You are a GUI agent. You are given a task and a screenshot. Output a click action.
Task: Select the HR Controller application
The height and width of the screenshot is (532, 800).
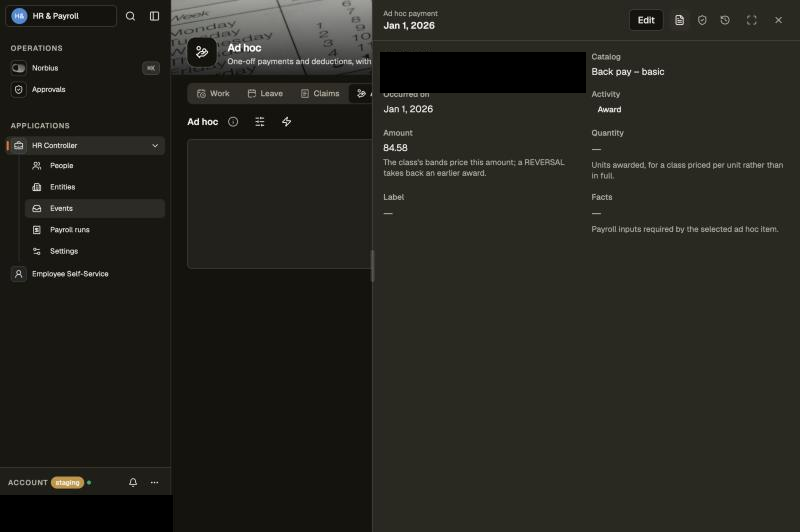85,146
